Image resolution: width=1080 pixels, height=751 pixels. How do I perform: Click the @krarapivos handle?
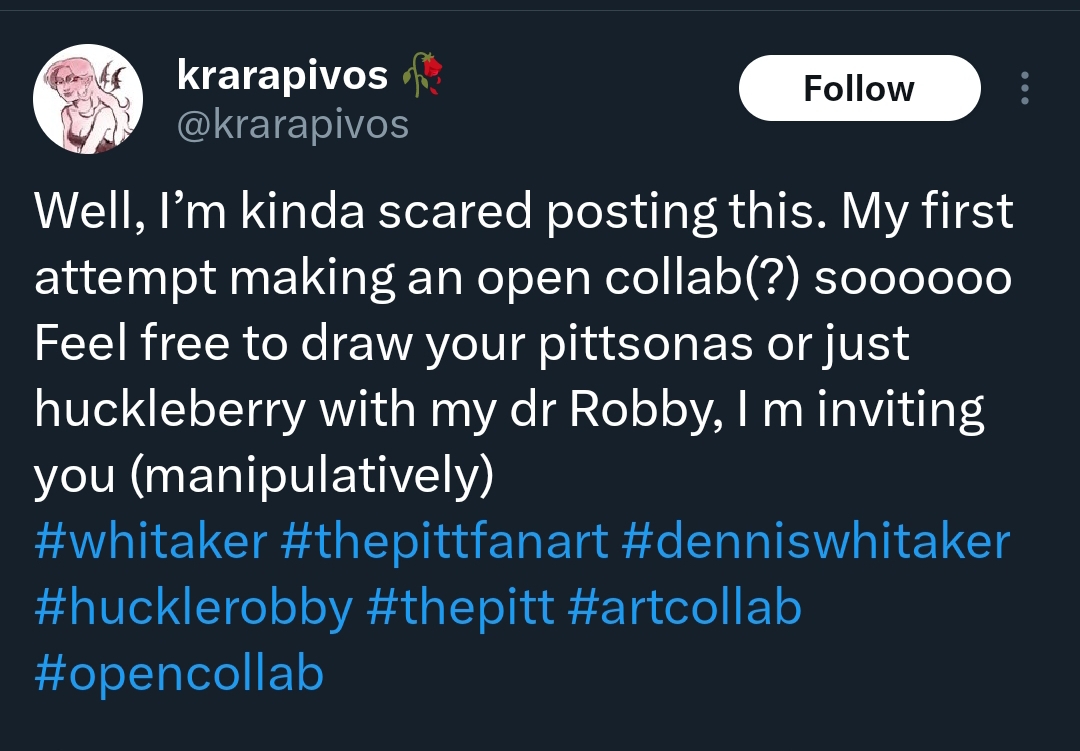click(x=293, y=124)
